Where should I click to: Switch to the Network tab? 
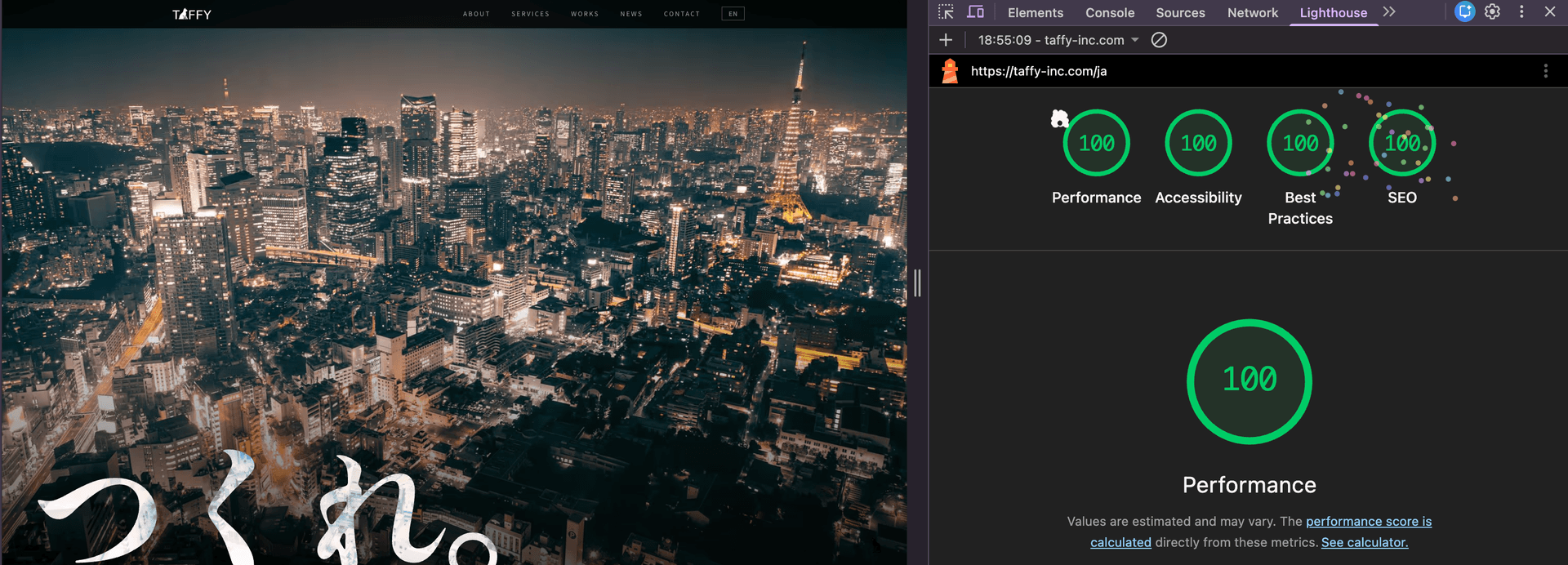tap(1252, 13)
